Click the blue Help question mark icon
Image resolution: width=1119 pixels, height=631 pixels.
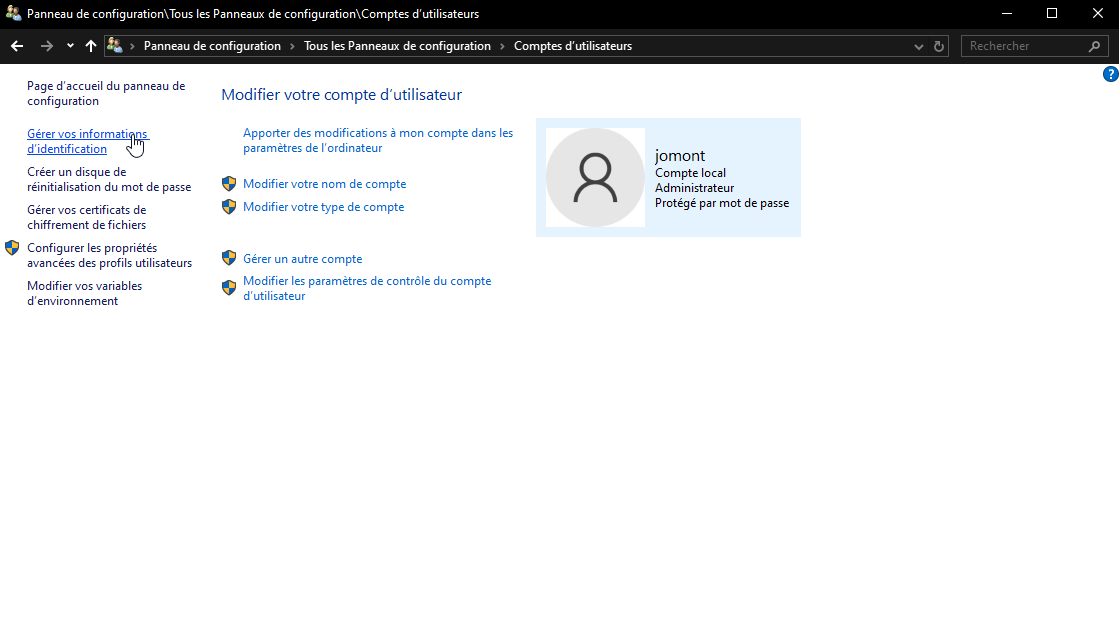pyautogui.click(x=1110, y=75)
